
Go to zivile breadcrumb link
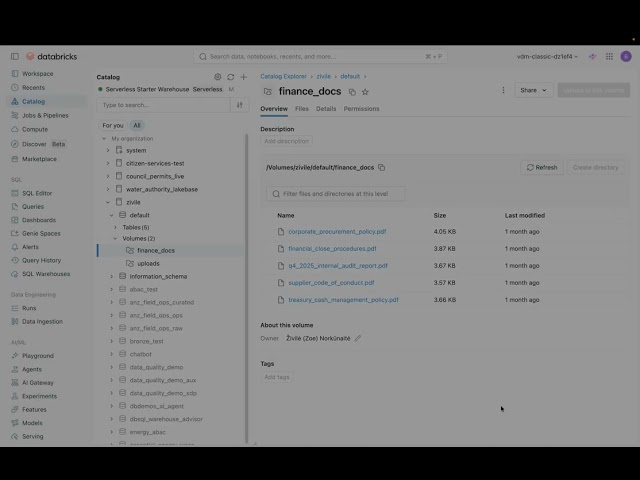324,76
